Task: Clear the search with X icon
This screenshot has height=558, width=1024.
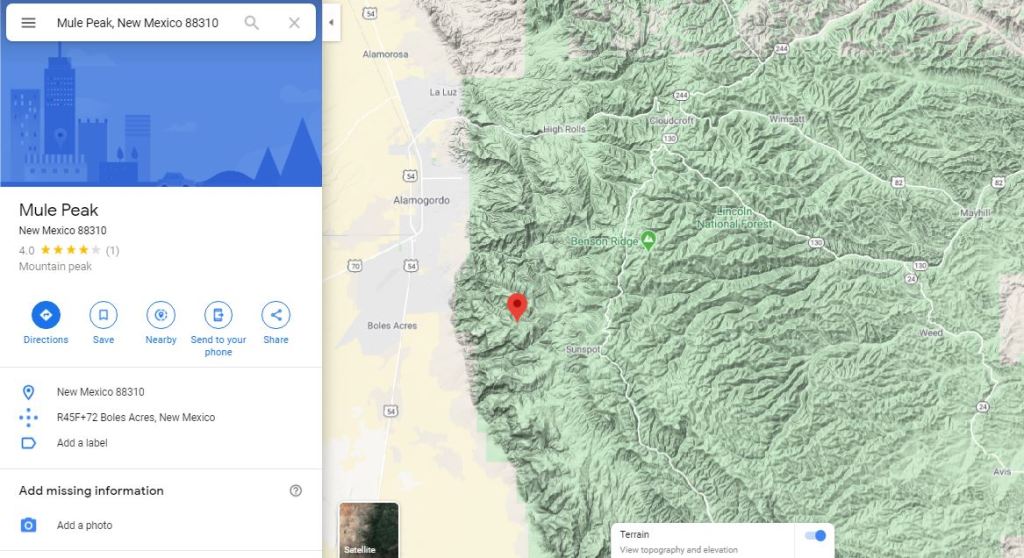Action: 295,23
